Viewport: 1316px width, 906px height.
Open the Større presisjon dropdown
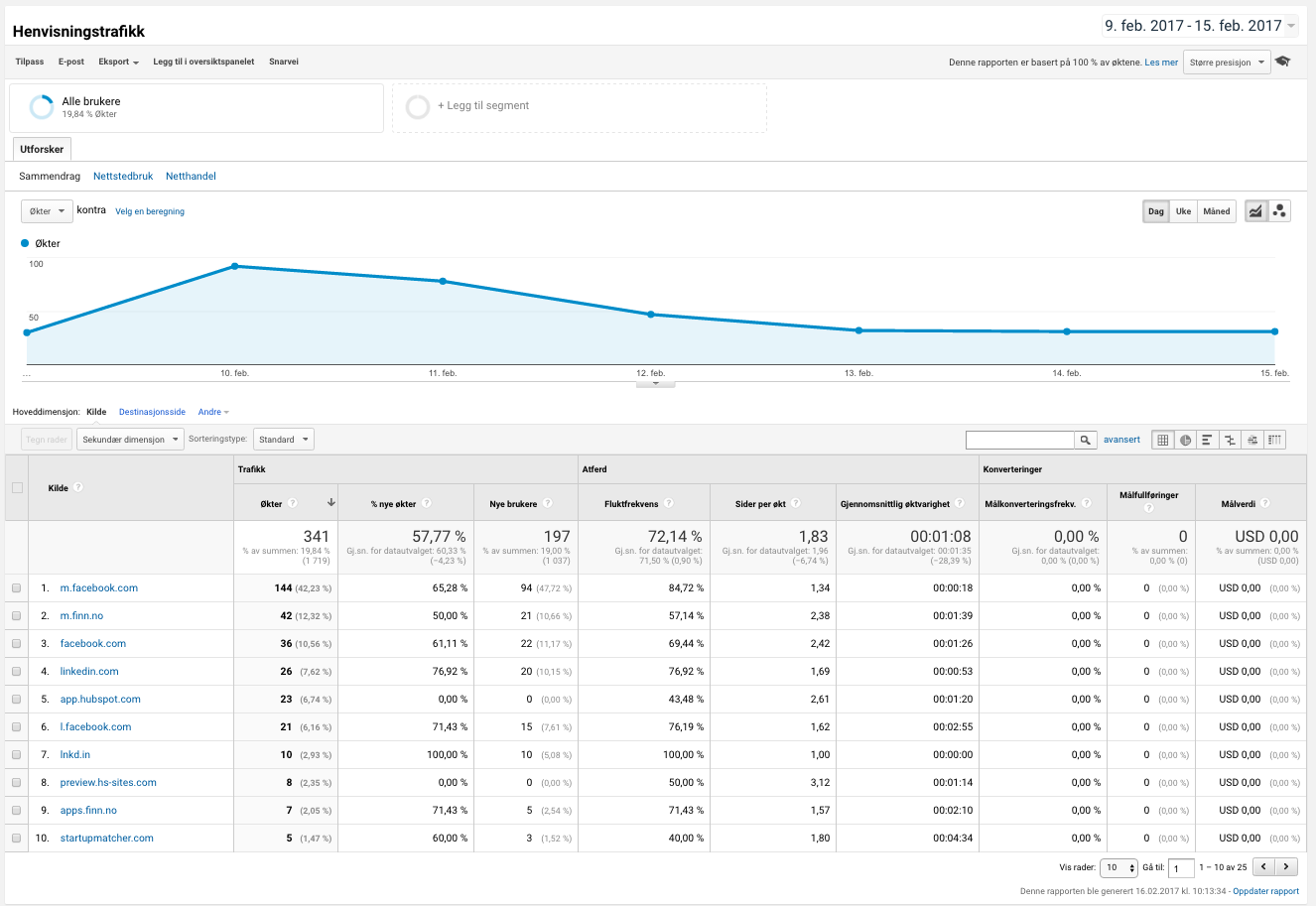(x=1227, y=62)
